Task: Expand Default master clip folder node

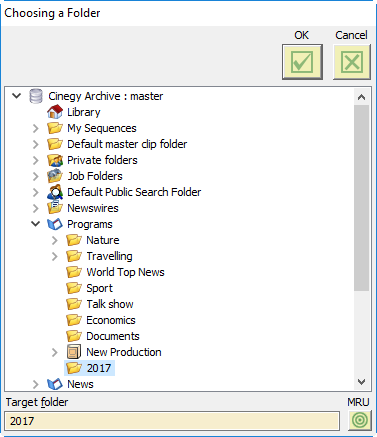Action: coord(36,144)
